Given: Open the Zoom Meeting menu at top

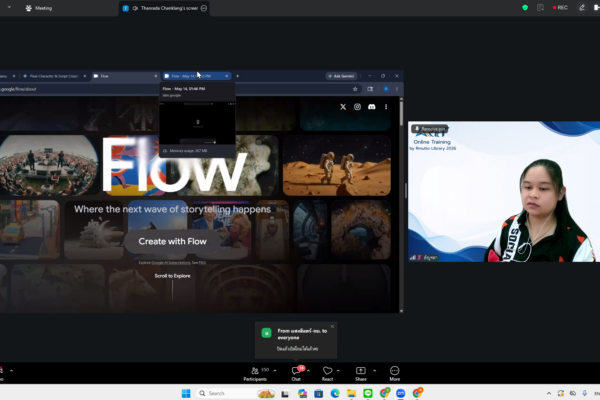Looking at the screenshot, I should click(x=39, y=8).
